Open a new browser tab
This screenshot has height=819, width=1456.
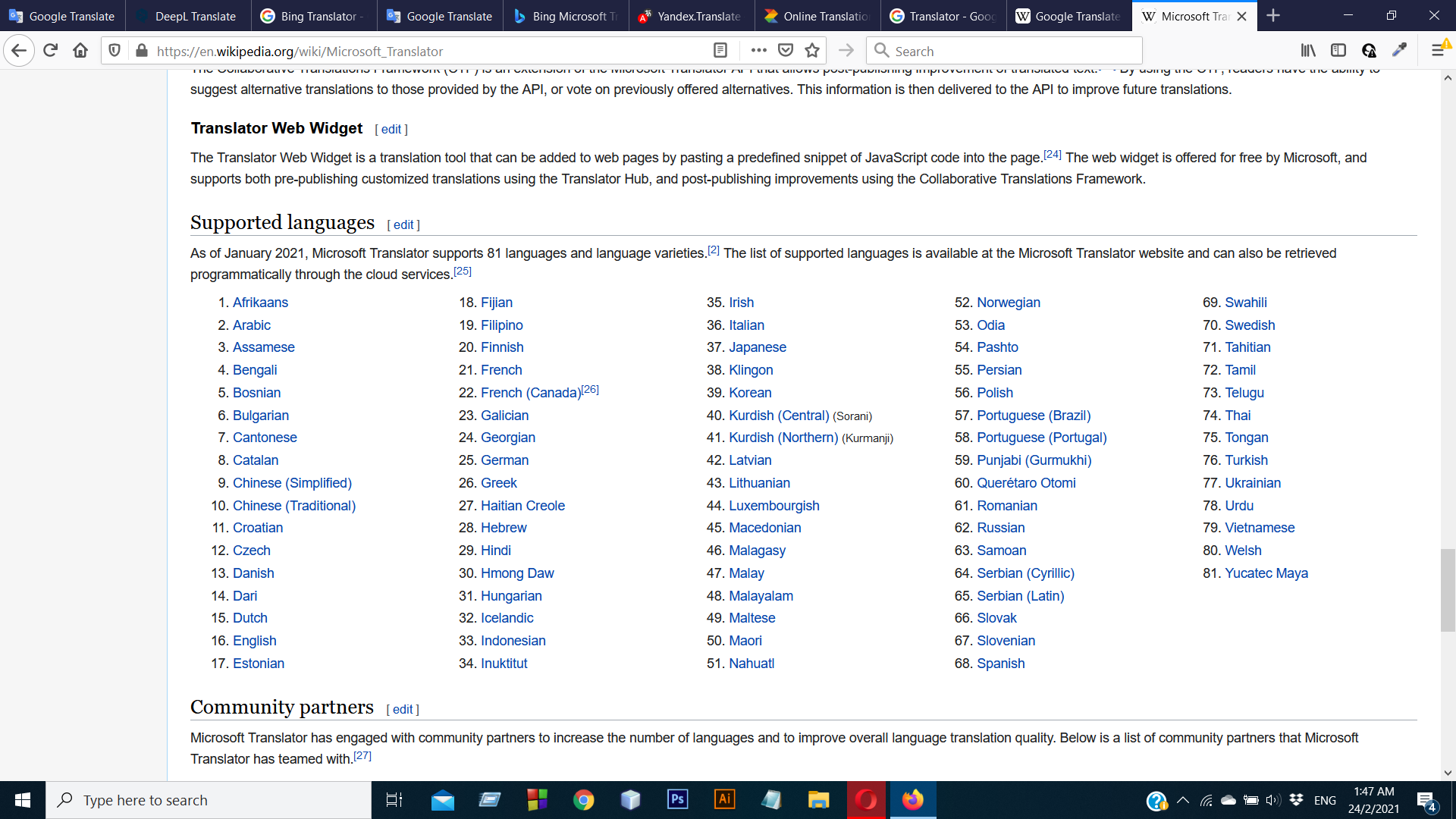[1273, 16]
